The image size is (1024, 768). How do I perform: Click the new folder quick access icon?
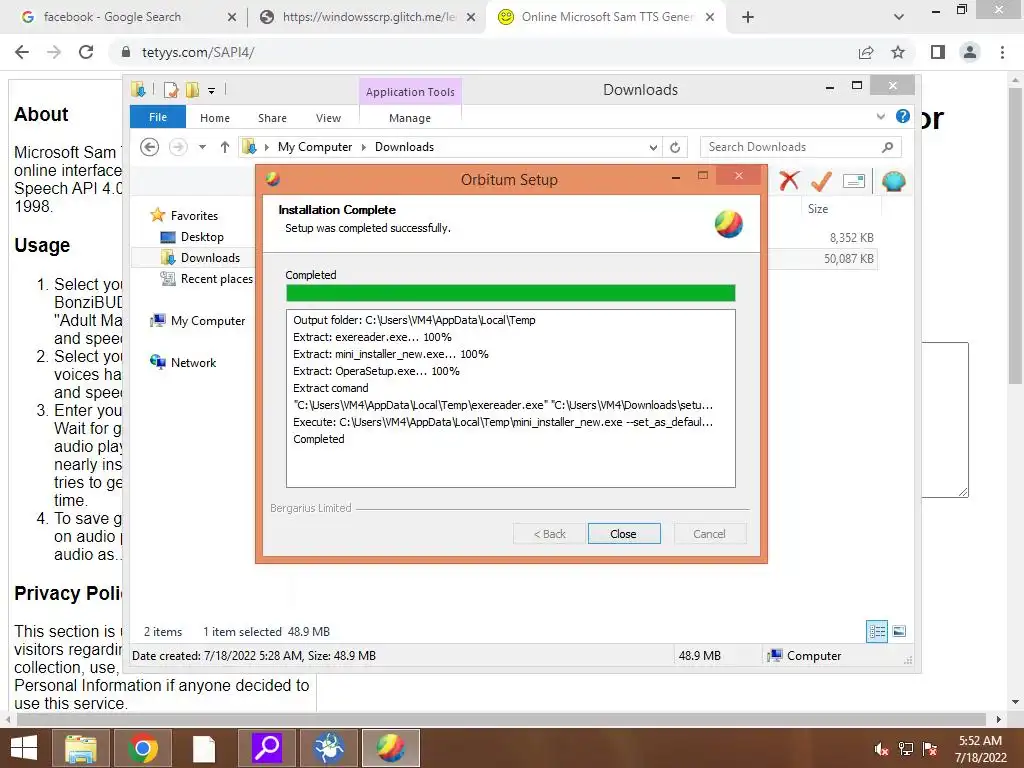tap(192, 89)
